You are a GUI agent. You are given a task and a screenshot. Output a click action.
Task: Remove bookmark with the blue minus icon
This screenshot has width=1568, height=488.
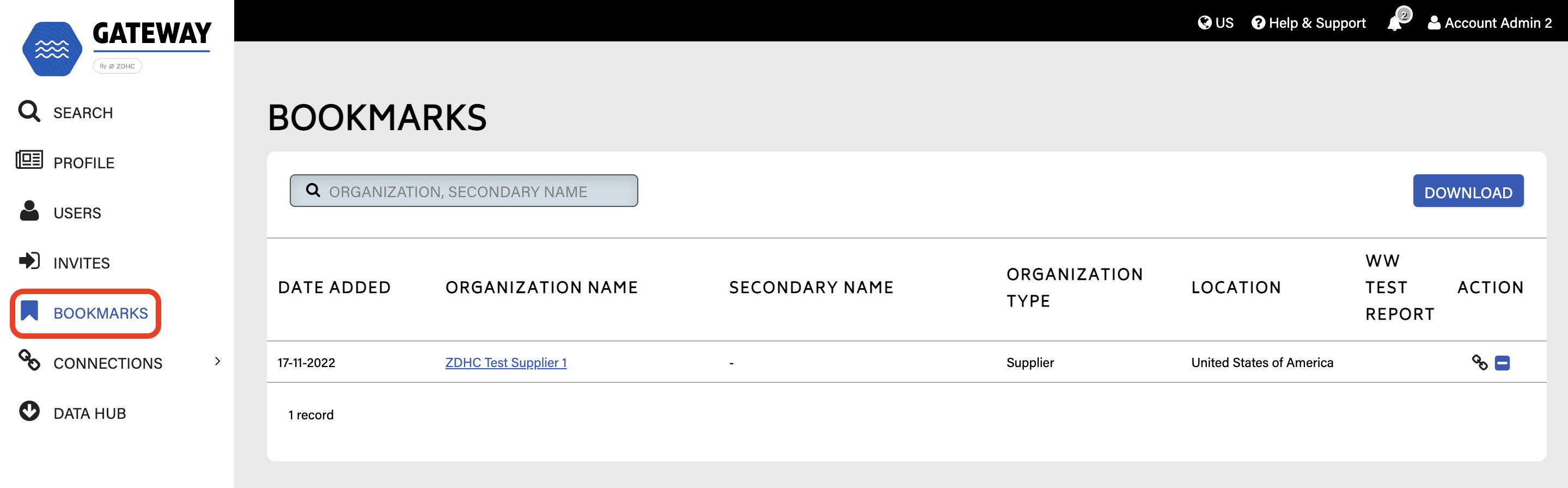(x=1502, y=363)
